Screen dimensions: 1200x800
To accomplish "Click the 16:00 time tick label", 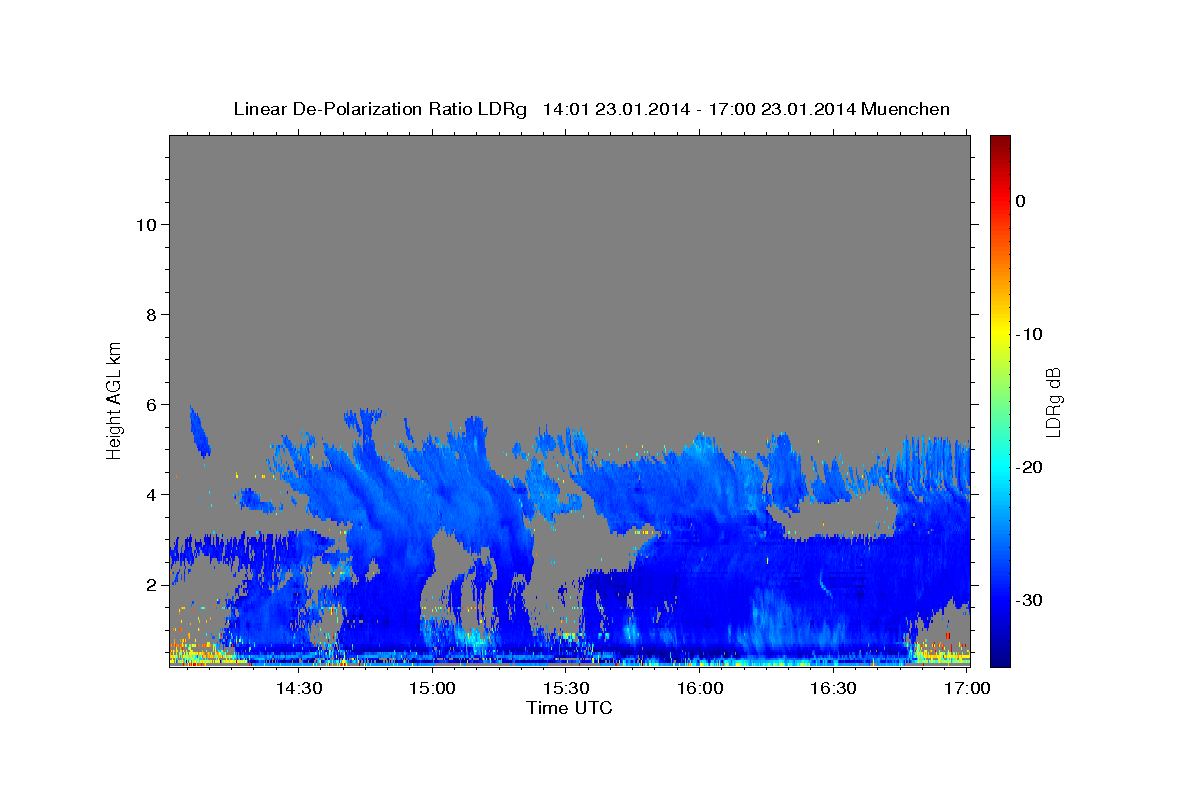I will click(x=700, y=688).
